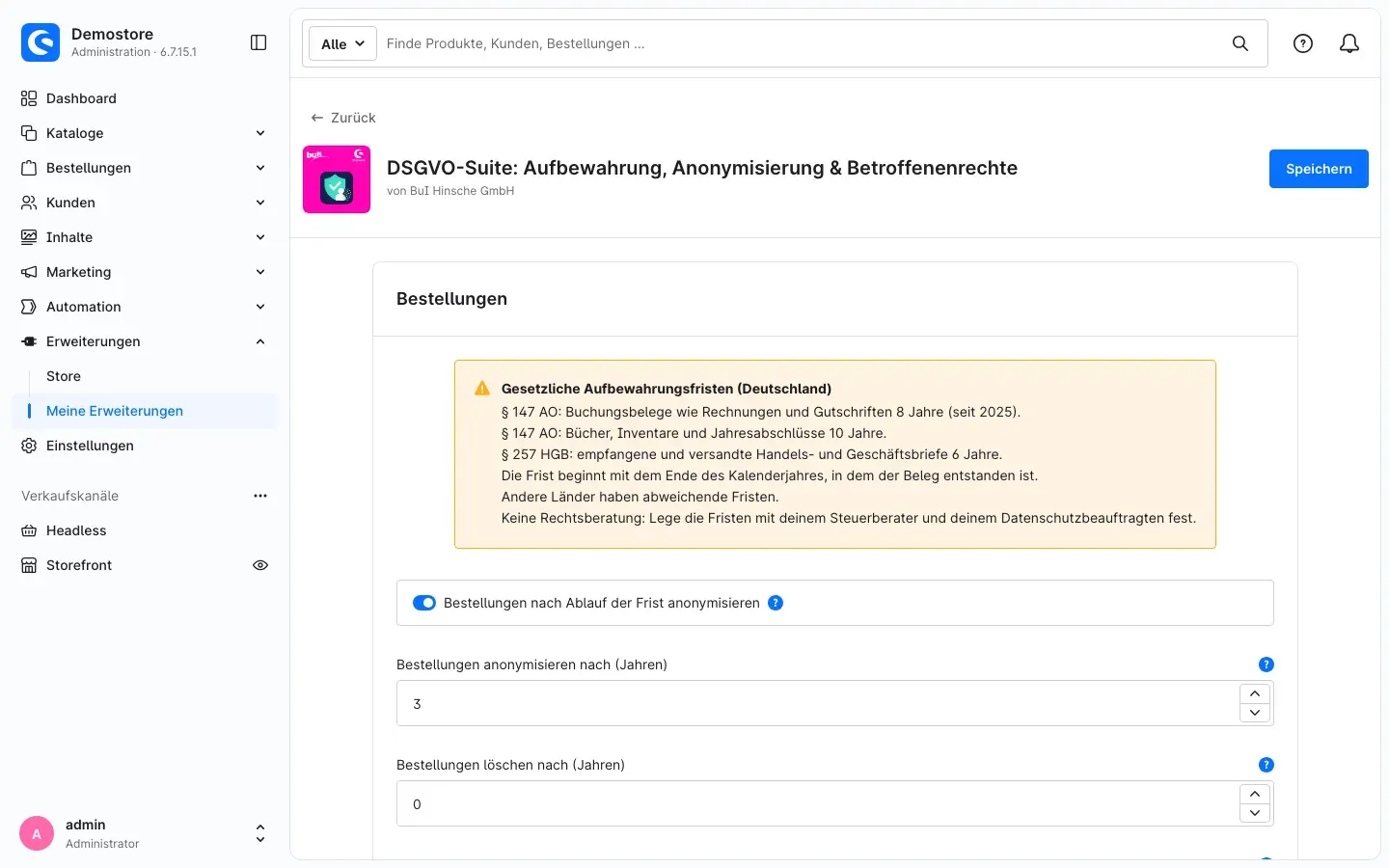Click the Kataloge icon in sidebar
Viewport: 1389px width, 868px height.
pos(29,133)
